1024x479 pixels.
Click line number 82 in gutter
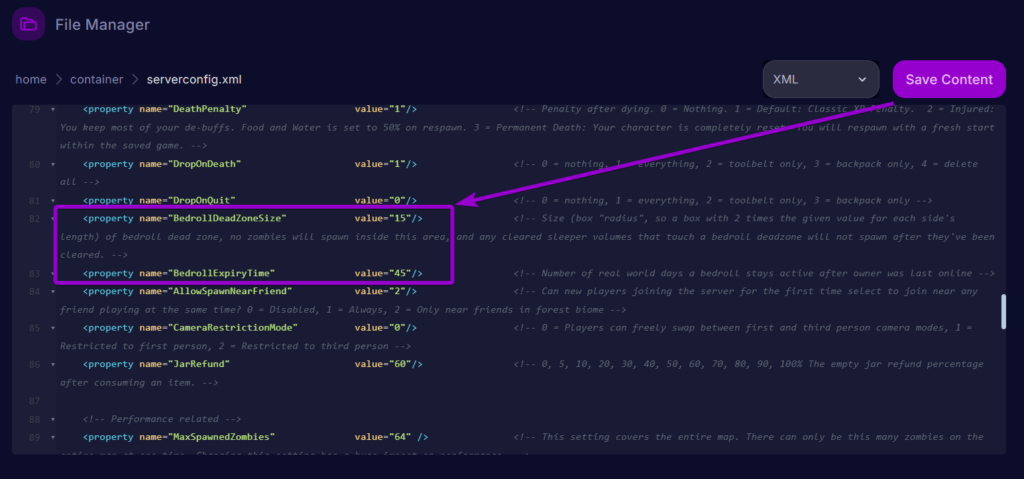(35, 218)
